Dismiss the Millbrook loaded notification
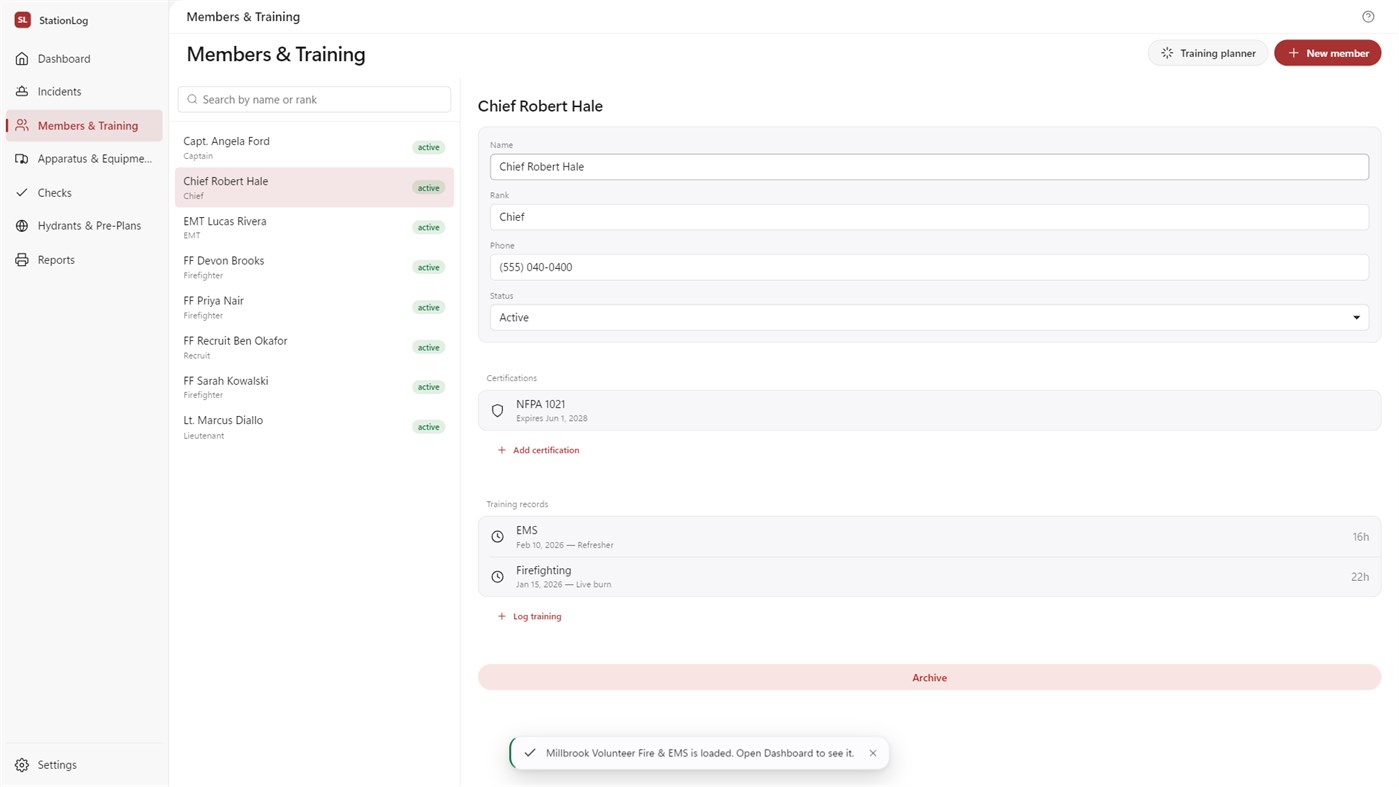The width and height of the screenshot is (1399, 787). pos(873,753)
